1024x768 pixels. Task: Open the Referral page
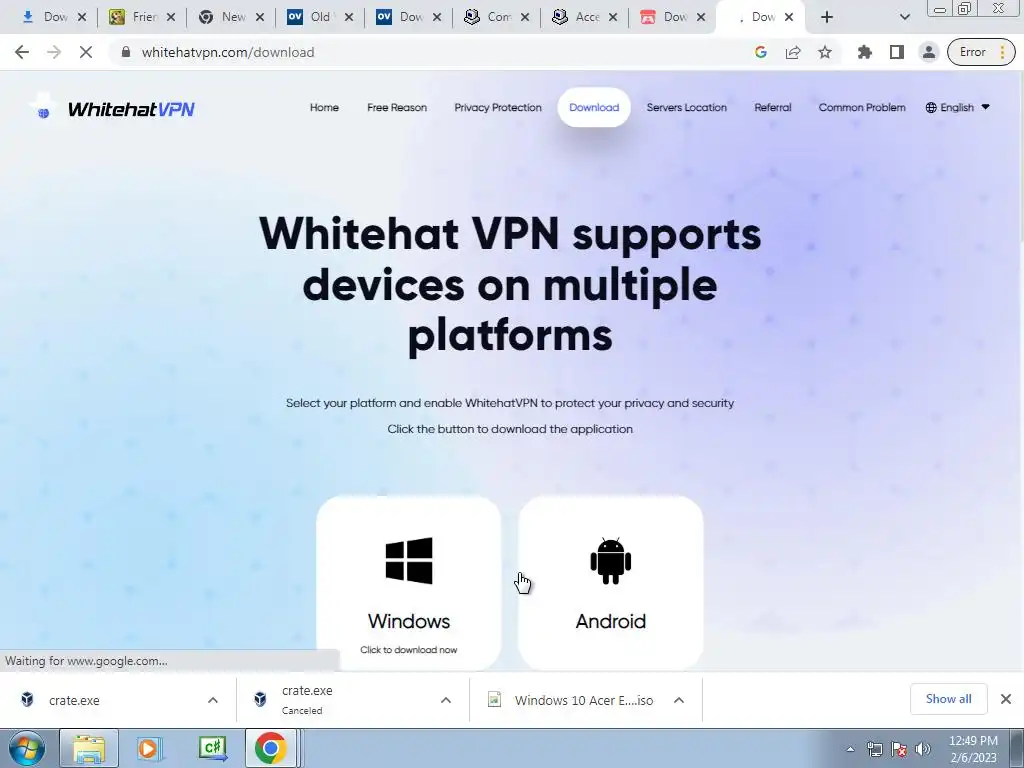click(x=773, y=107)
